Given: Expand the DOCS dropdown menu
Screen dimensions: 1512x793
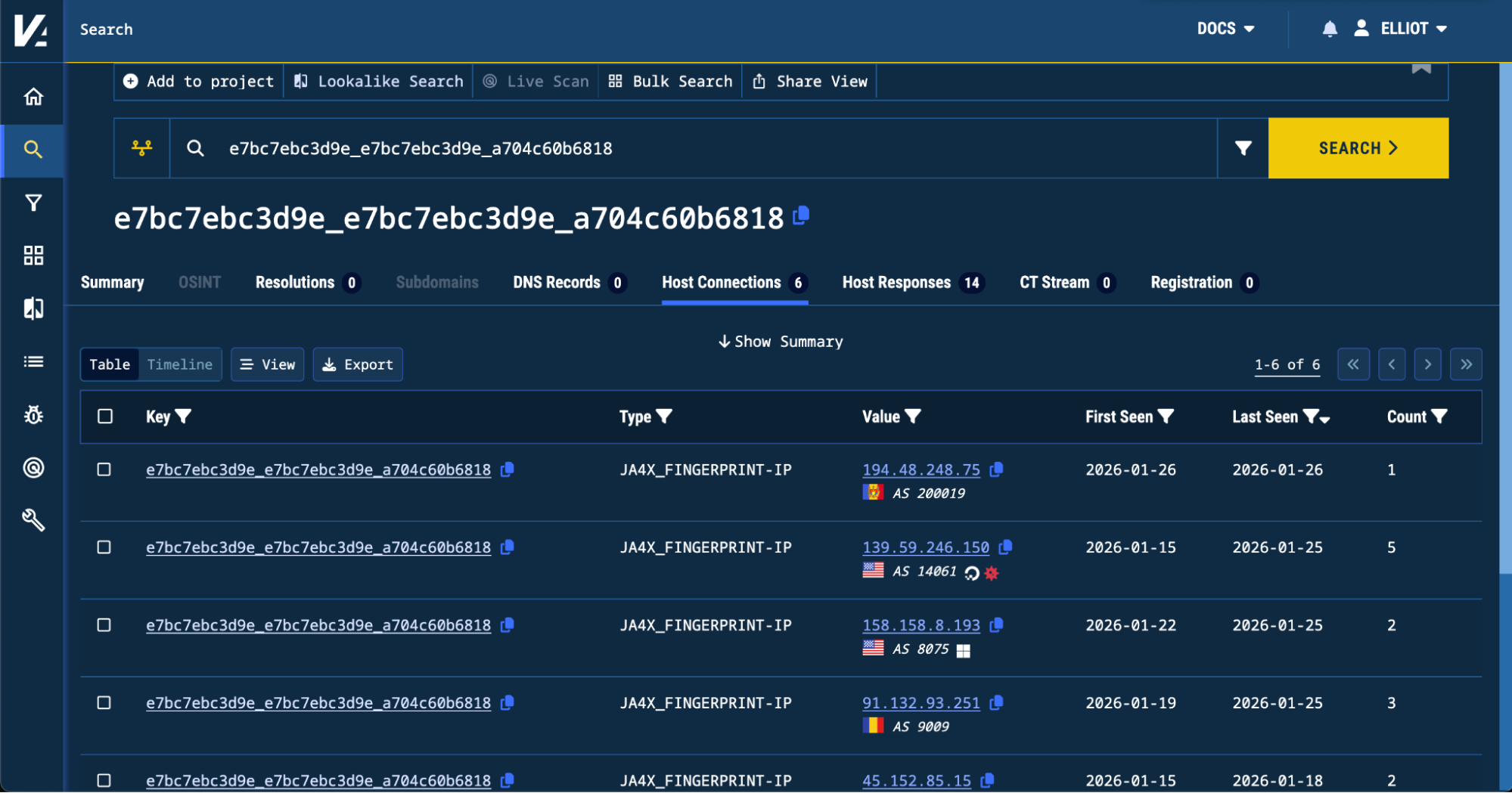Looking at the screenshot, I should pyautogui.click(x=1226, y=28).
